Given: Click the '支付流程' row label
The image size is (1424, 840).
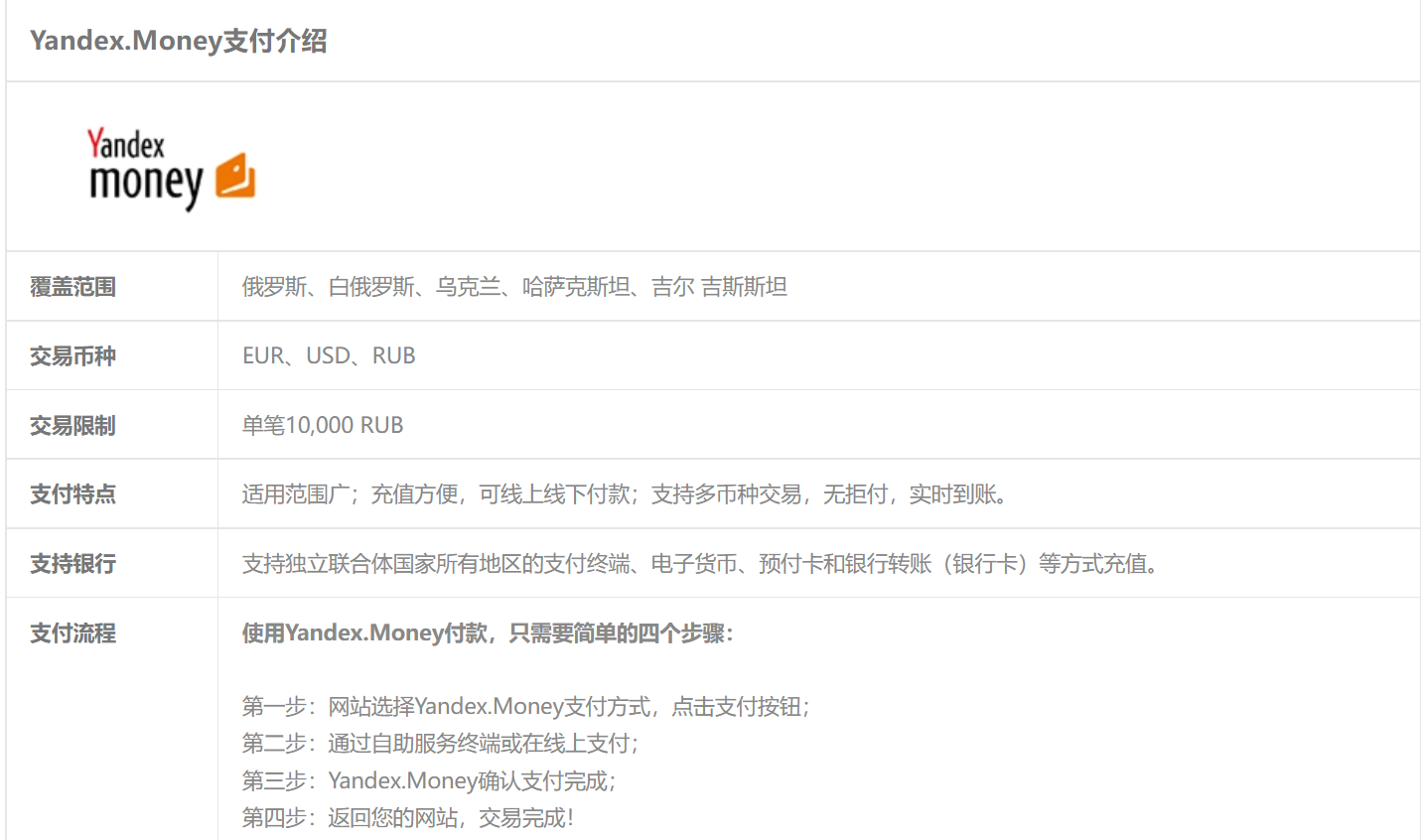Looking at the screenshot, I should (72, 632).
